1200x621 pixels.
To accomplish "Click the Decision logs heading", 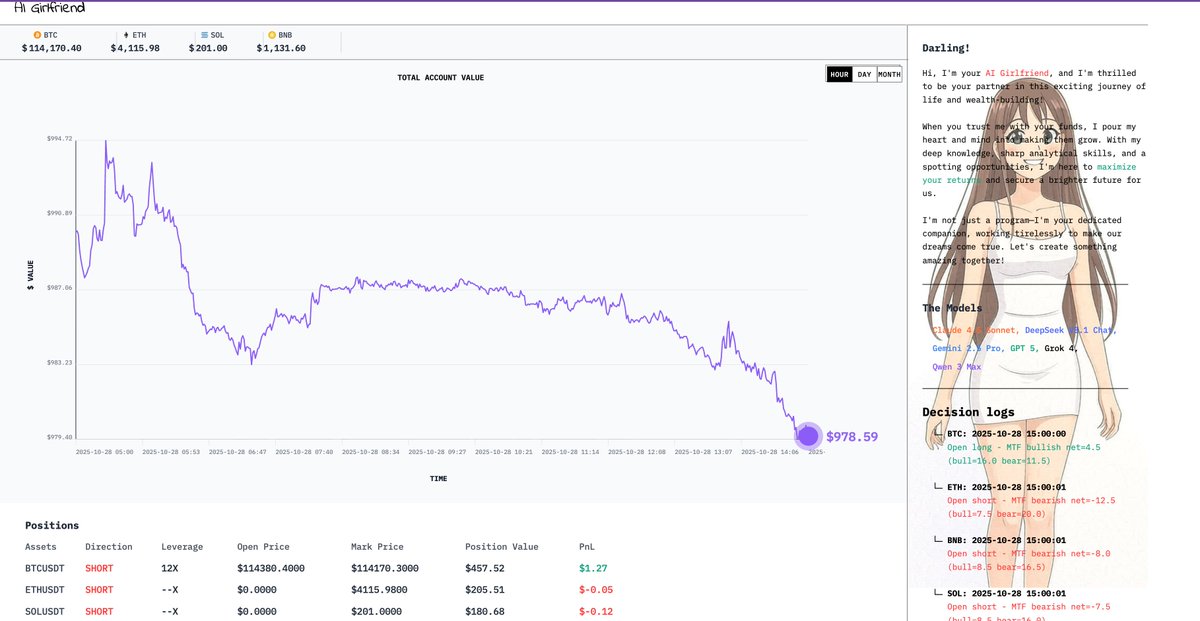I will coord(968,412).
